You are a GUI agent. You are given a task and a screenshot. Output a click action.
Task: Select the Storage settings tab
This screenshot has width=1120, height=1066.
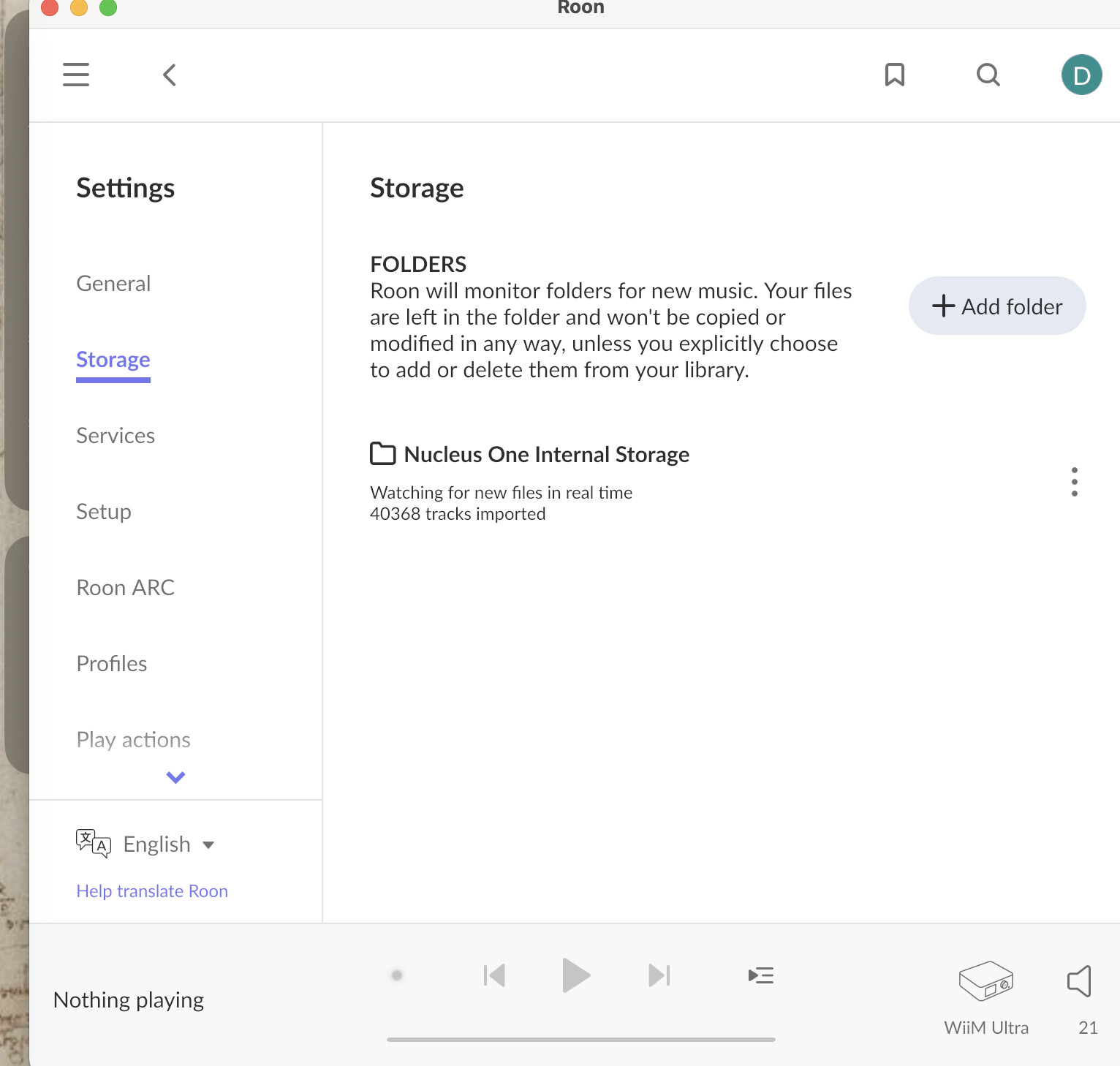113,360
